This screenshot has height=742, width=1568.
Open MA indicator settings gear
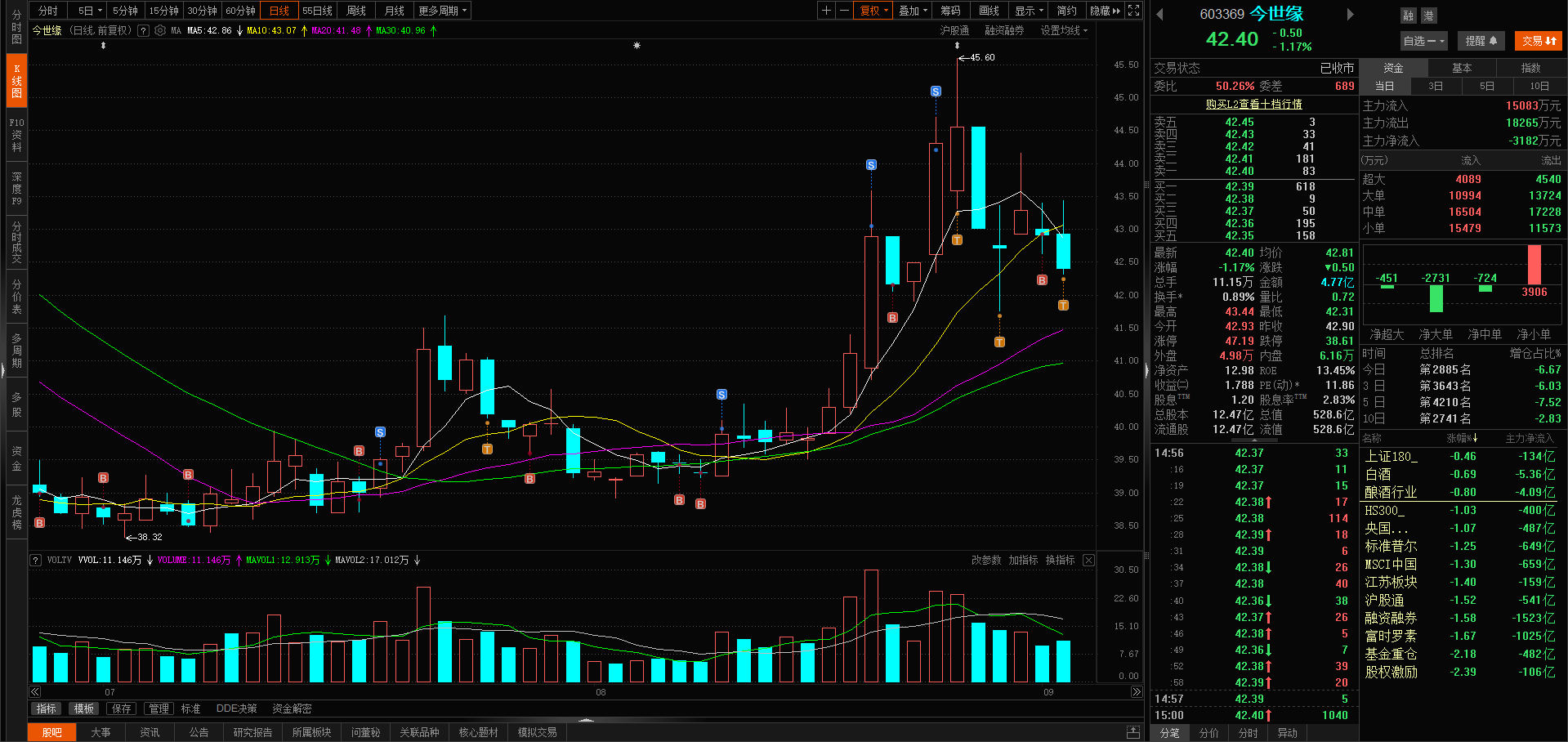[x=160, y=31]
